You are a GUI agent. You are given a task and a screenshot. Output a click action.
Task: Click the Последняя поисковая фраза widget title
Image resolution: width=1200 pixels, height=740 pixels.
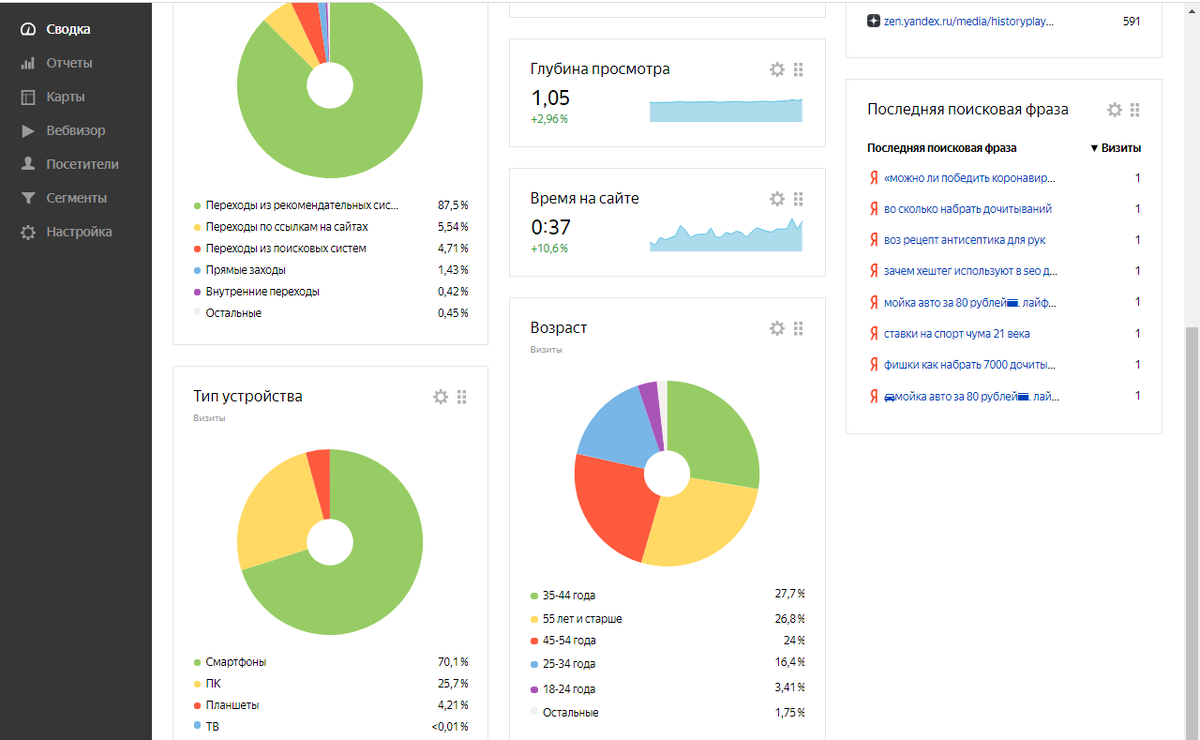point(967,110)
